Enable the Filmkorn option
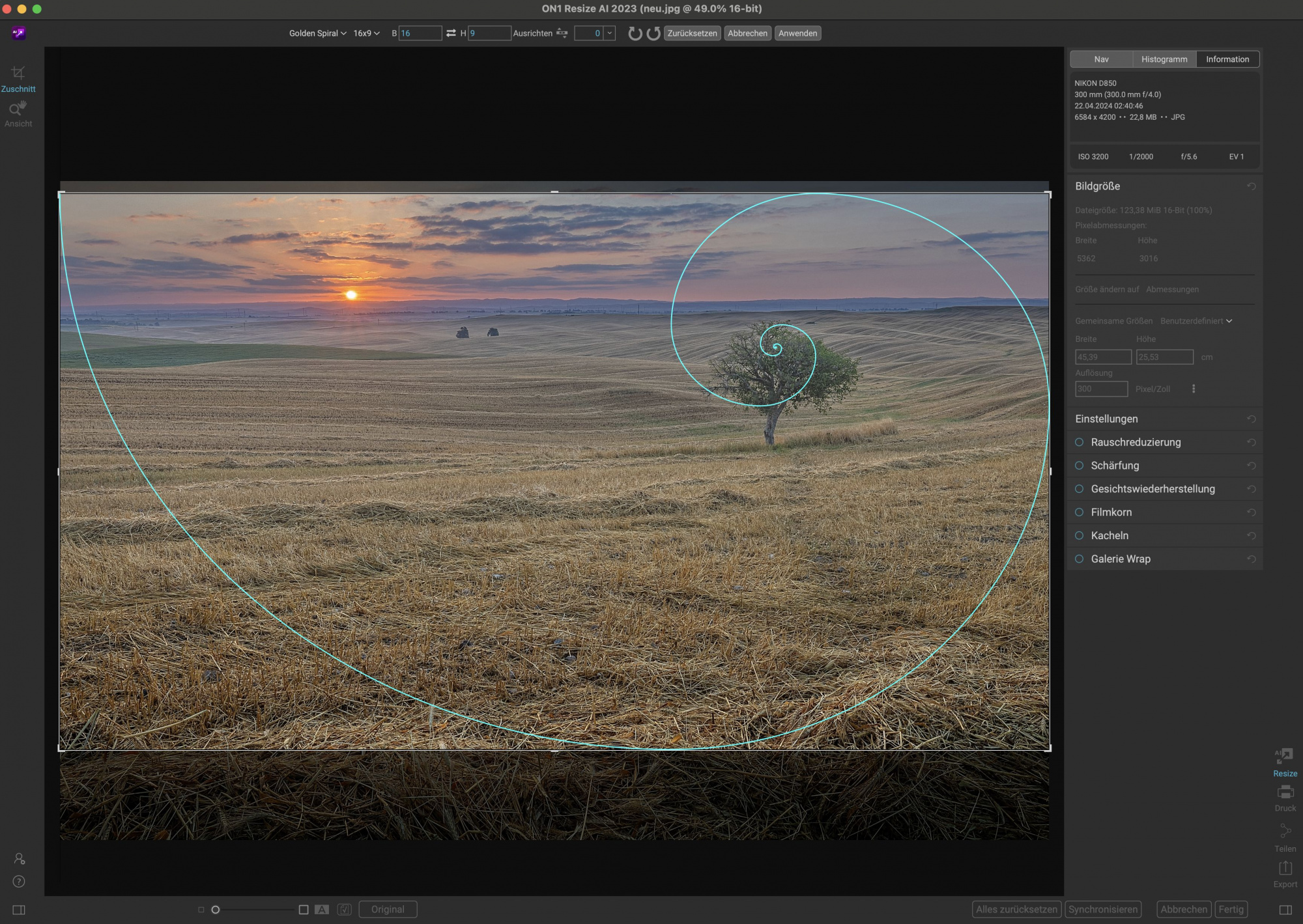 [x=1079, y=512]
